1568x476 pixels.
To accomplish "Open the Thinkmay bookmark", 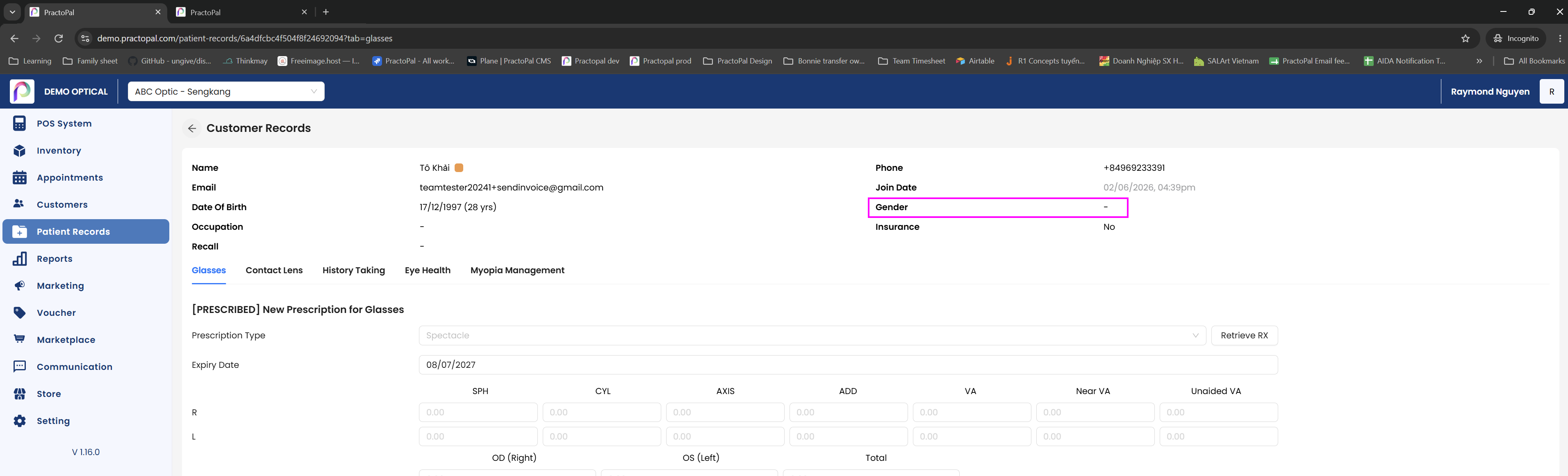I will tap(245, 61).
